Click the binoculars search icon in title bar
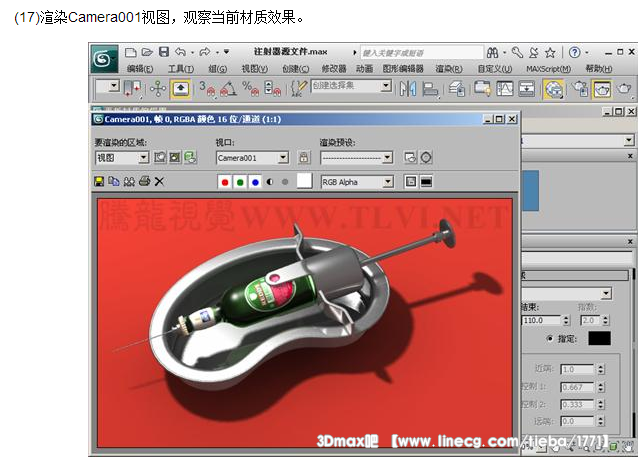This screenshot has height=458, width=638. 492,52
